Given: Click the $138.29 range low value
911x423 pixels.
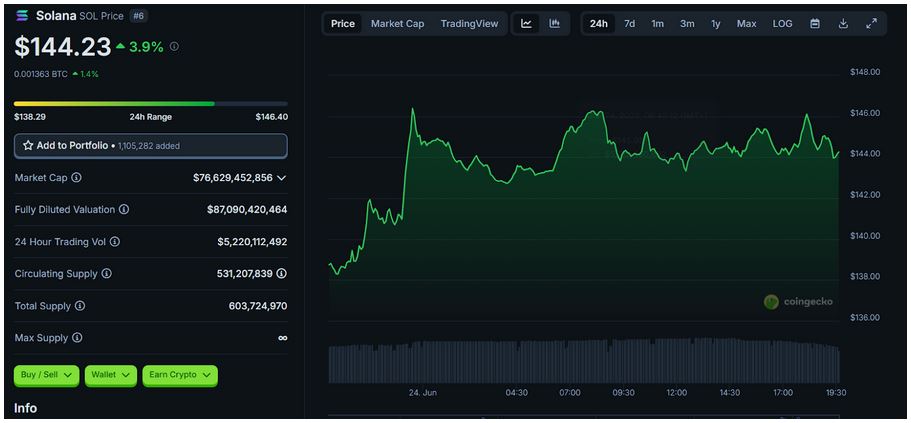Looking at the screenshot, I should point(30,117).
